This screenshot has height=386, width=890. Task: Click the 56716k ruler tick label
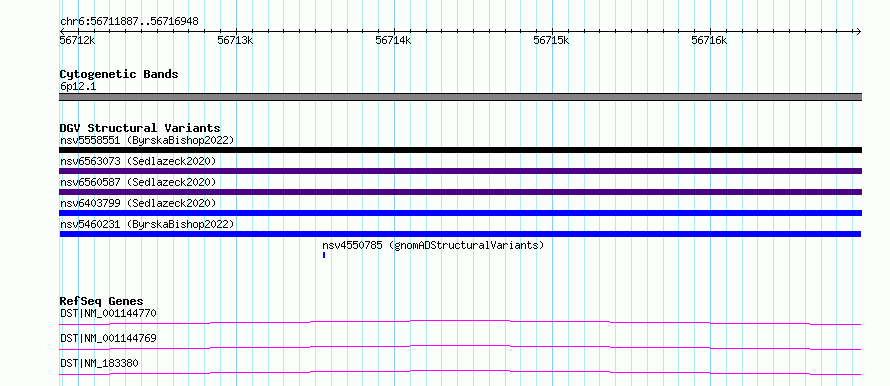[x=709, y=40]
